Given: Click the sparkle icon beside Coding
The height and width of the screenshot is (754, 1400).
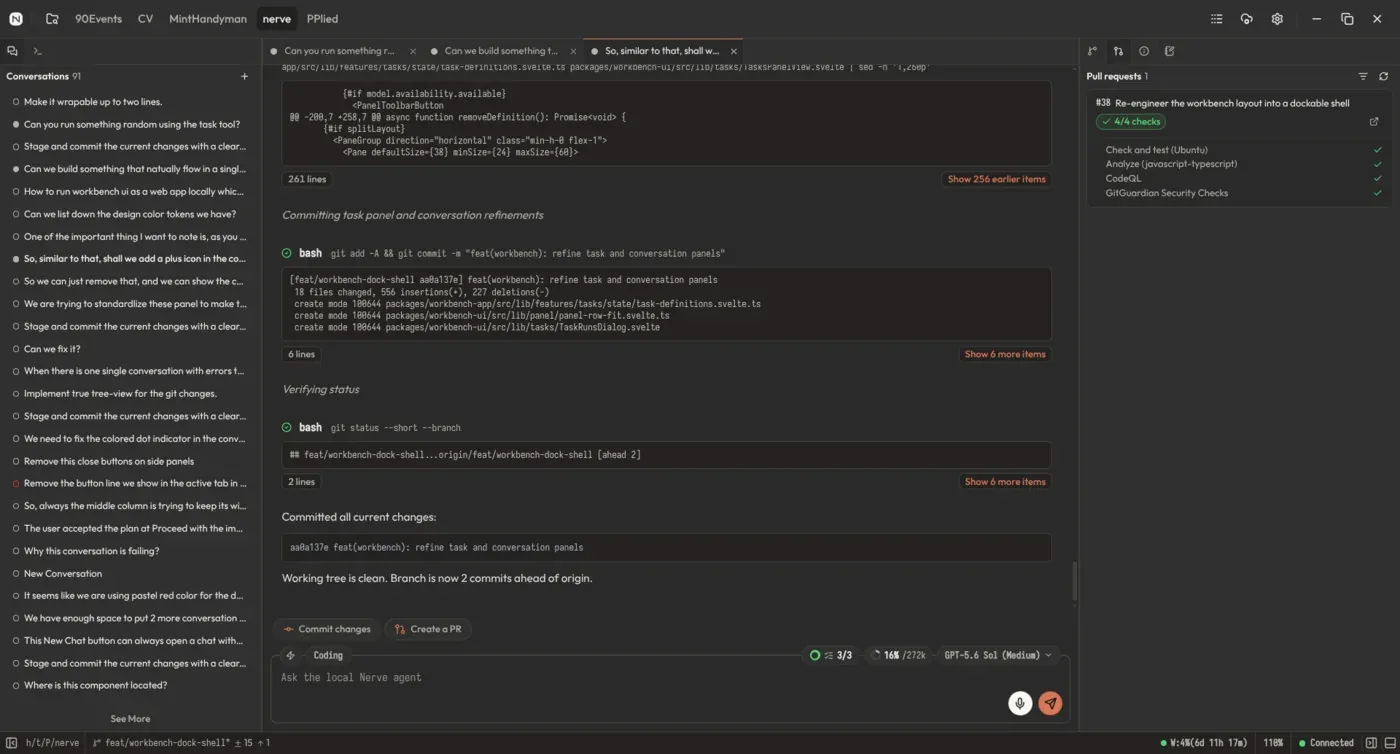Looking at the screenshot, I should pos(290,656).
